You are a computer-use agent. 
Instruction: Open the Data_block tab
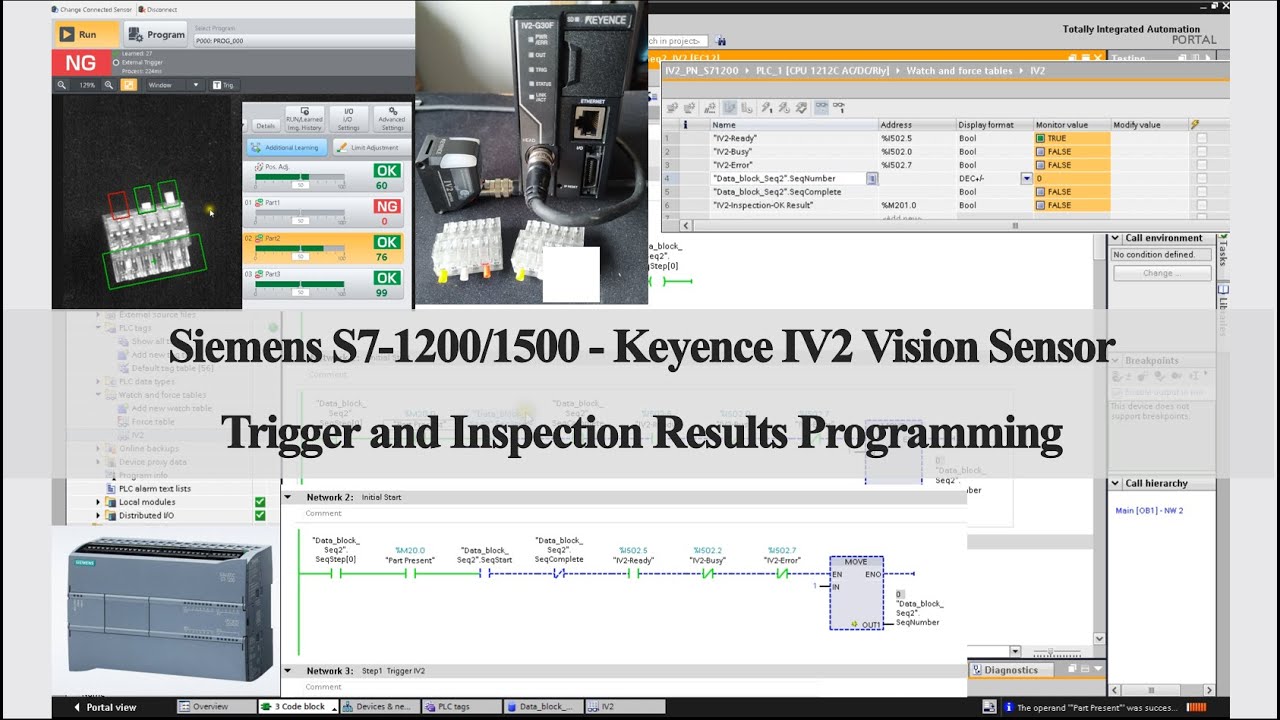544,706
